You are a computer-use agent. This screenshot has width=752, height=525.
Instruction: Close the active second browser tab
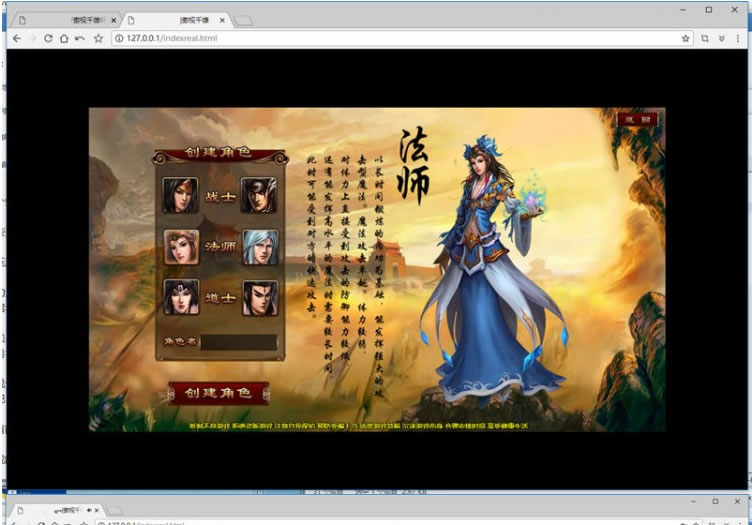222,19
